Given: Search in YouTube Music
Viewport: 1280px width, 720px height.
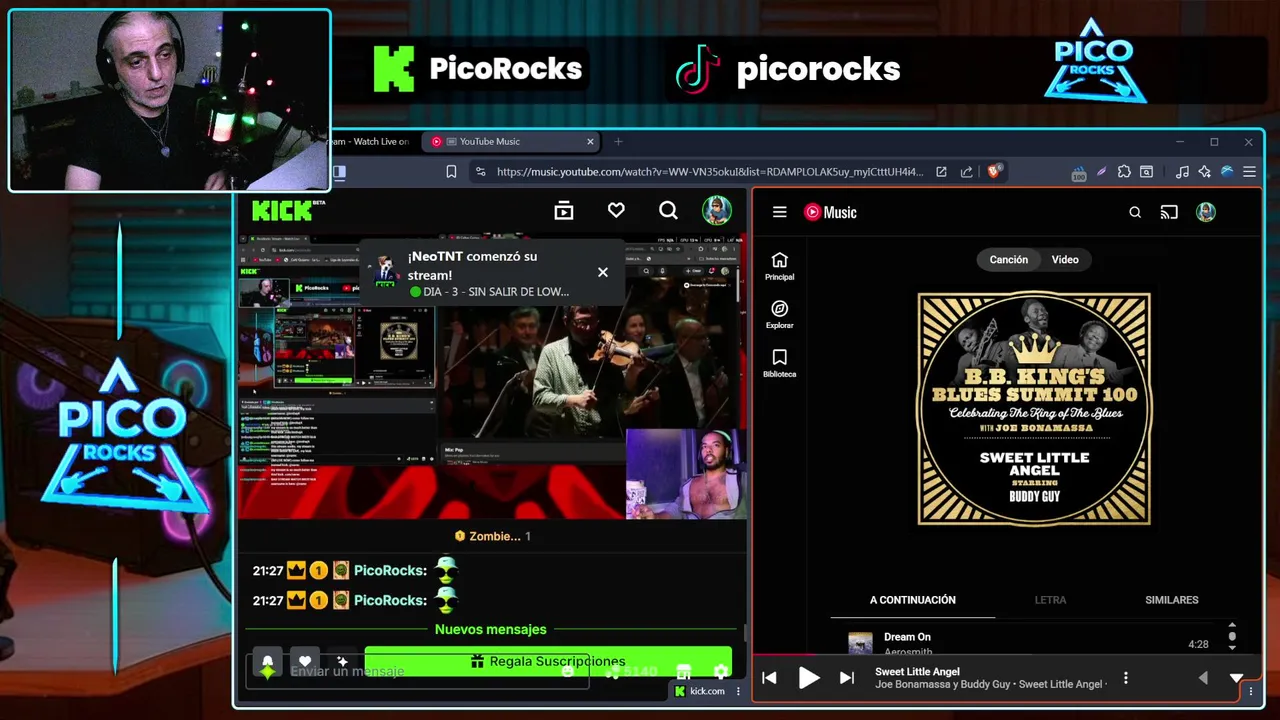Looking at the screenshot, I should coord(1135,212).
